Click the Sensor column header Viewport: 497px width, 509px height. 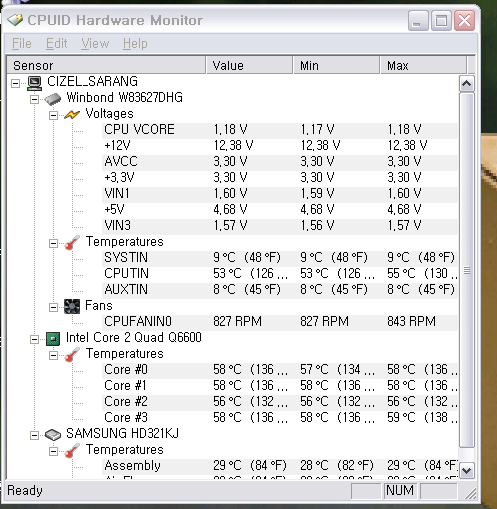[x=106, y=65]
